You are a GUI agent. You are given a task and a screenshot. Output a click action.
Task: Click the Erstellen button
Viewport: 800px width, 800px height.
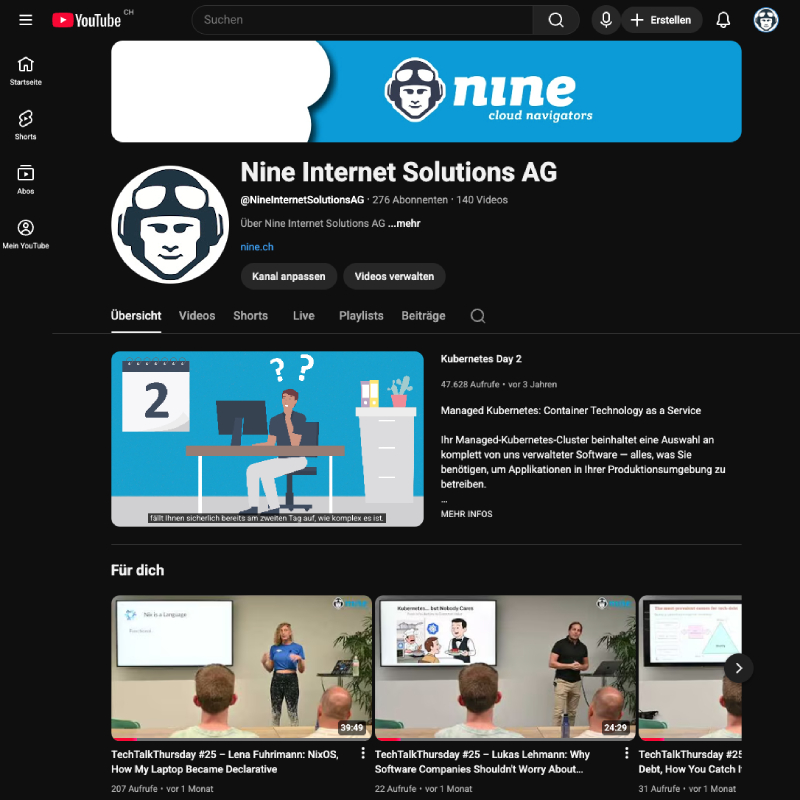coord(662,20)
